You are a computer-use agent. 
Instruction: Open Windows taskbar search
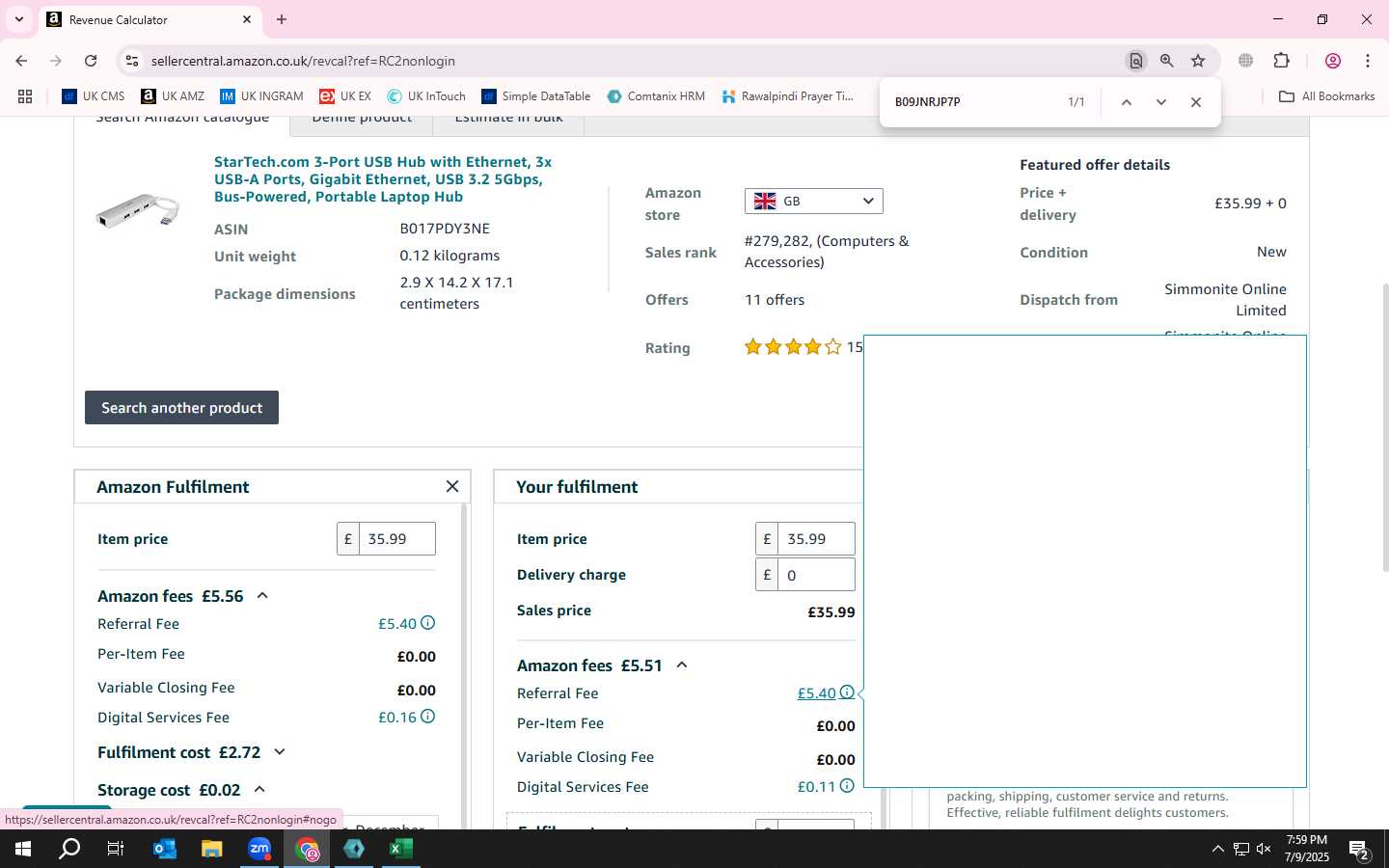coord(69,849)
